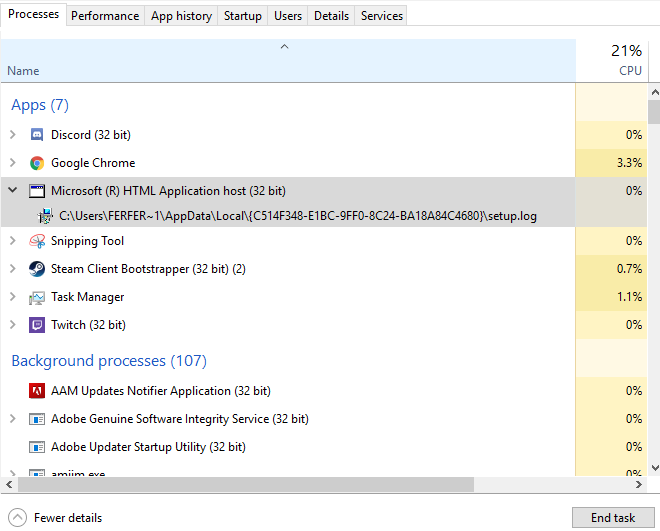Select the Task Manager row text
660x531 pixels.
(x=88, y=297)
